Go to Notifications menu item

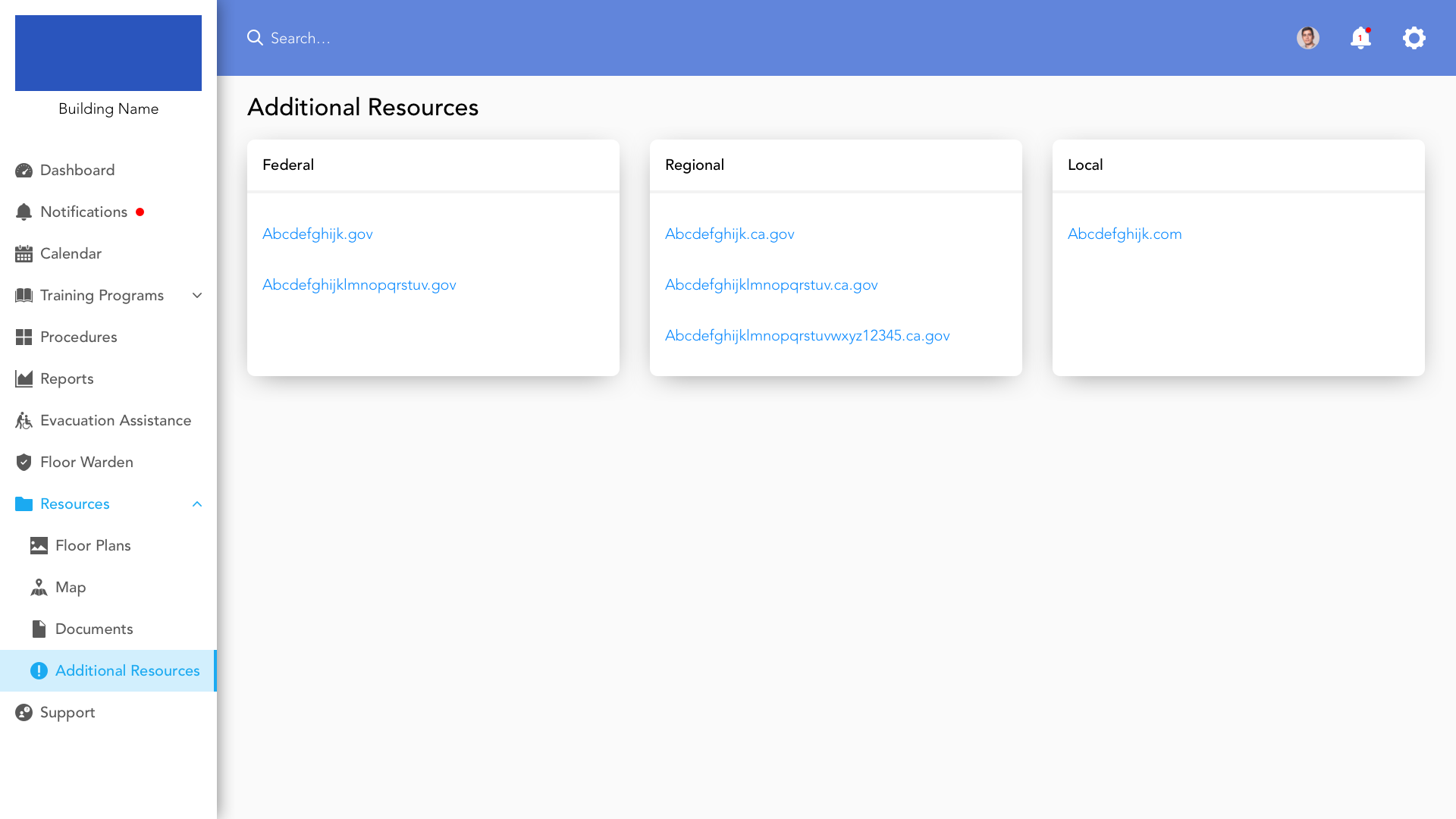point(83,212)
